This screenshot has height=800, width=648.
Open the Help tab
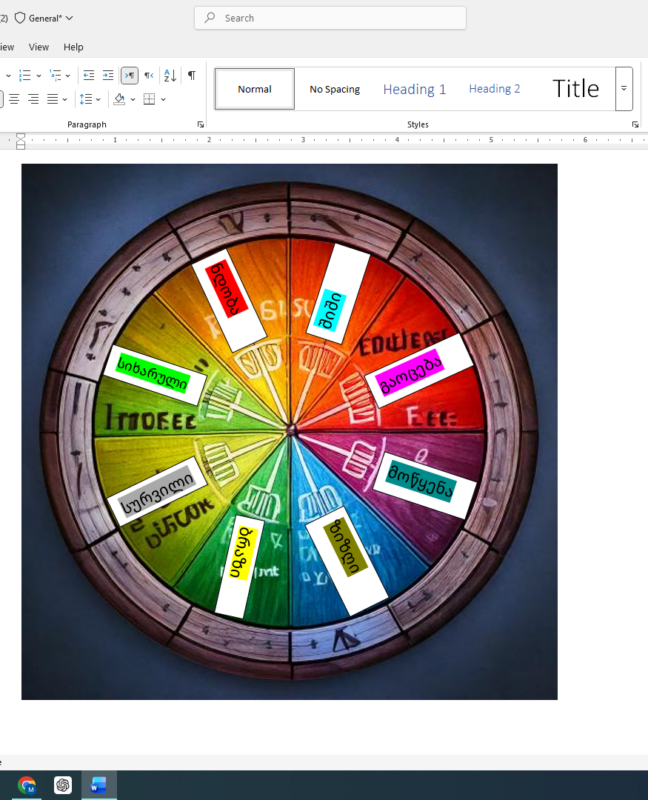coord(73,47)
